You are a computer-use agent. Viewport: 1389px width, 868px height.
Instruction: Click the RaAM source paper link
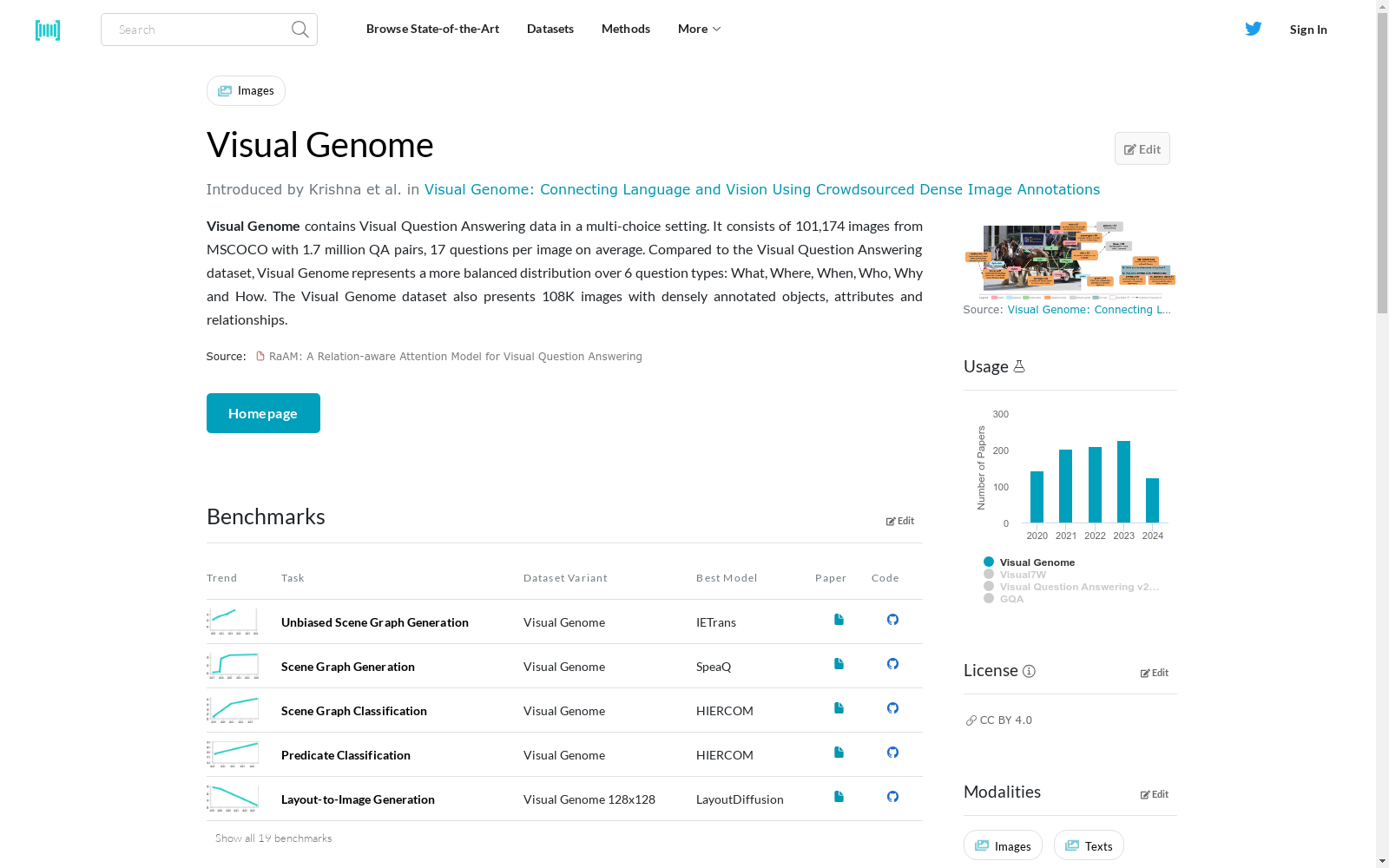[x=455, y=357]
